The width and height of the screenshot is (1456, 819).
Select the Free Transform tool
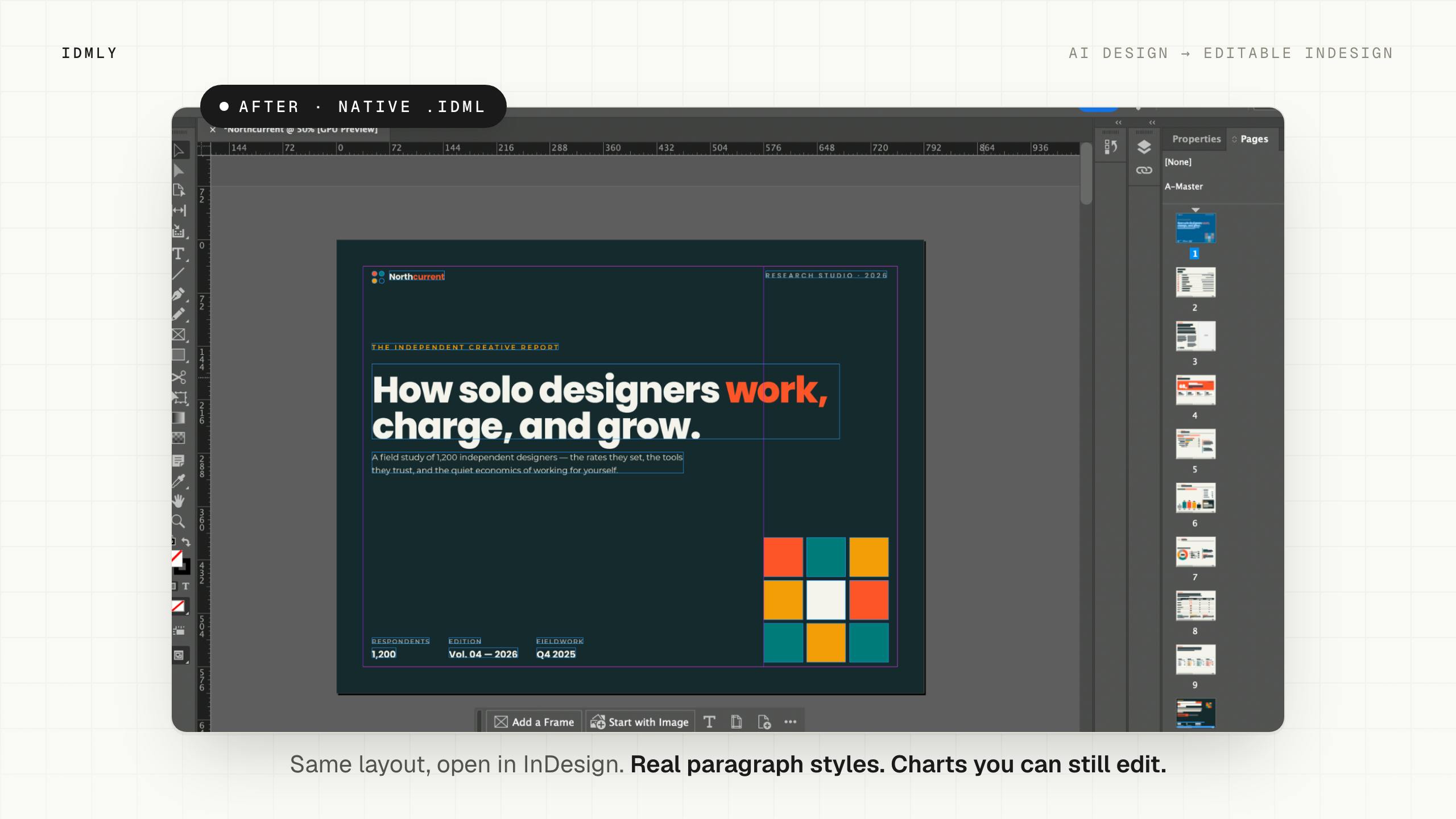[180, 398]
